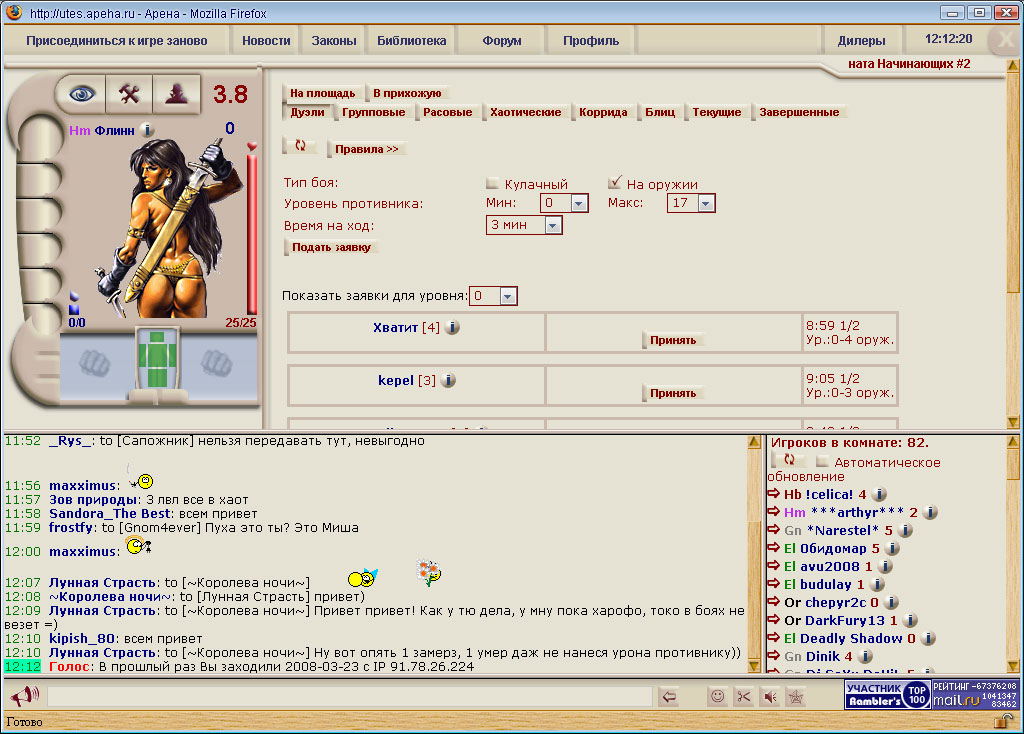Open the character silhouette icon
Screen dimensions: 1024x734
tap(176, 95)
